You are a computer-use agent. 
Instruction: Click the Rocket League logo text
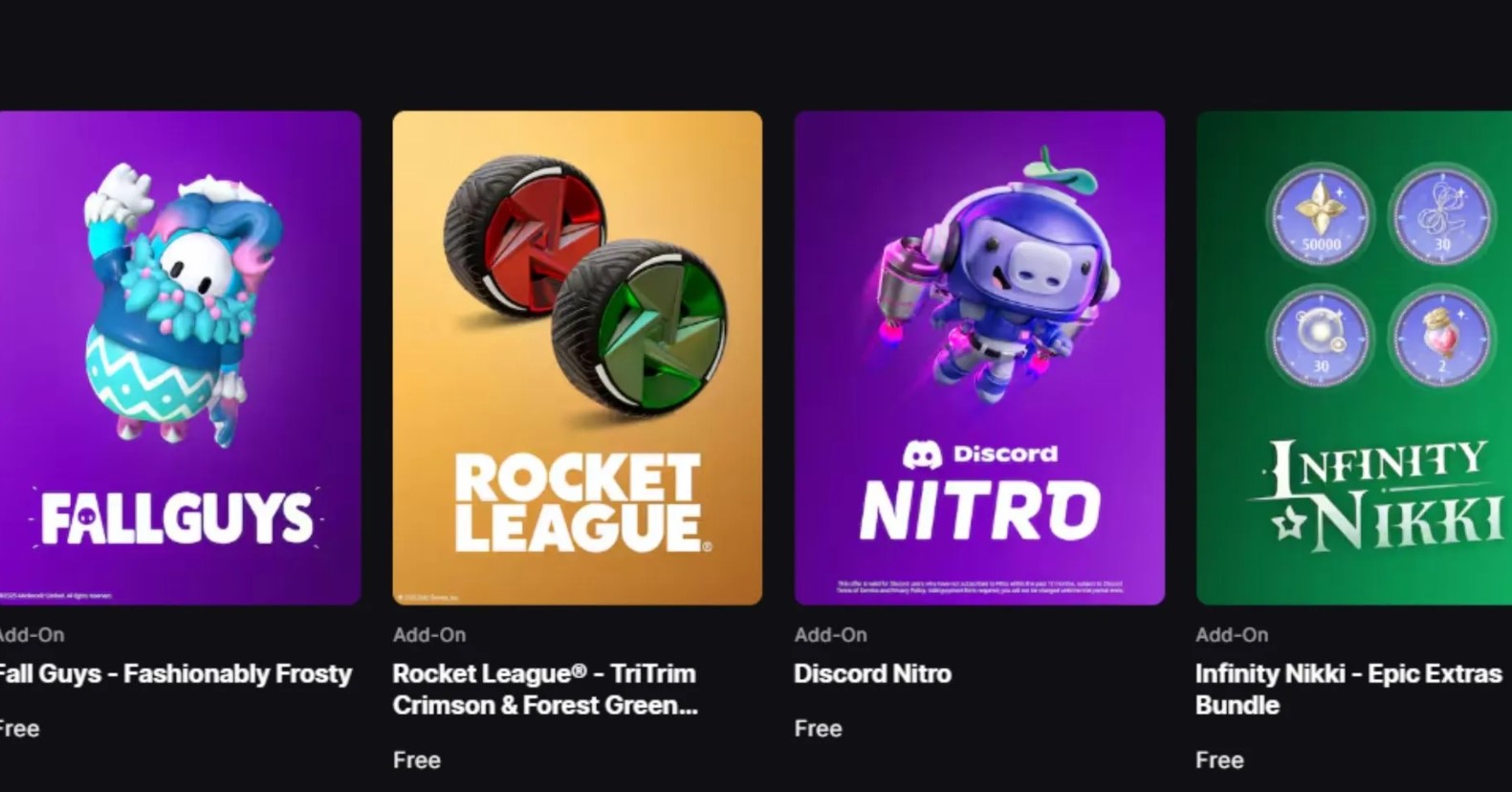578,502
